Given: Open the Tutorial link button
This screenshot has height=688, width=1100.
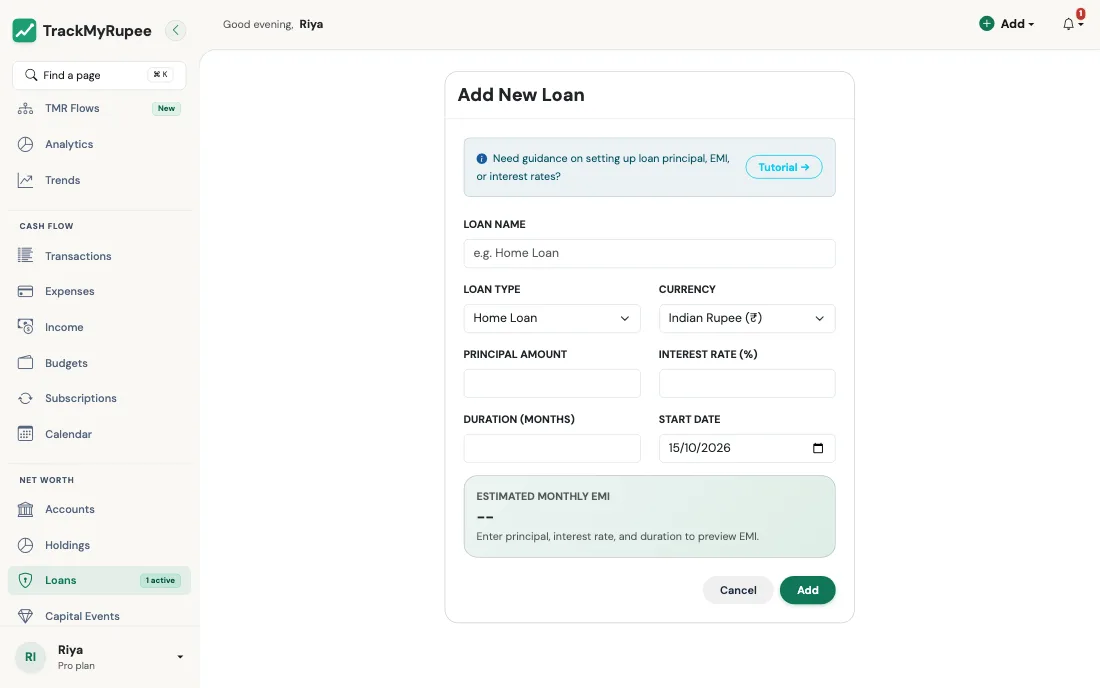Looking at the screenshot, I should 784,167.
